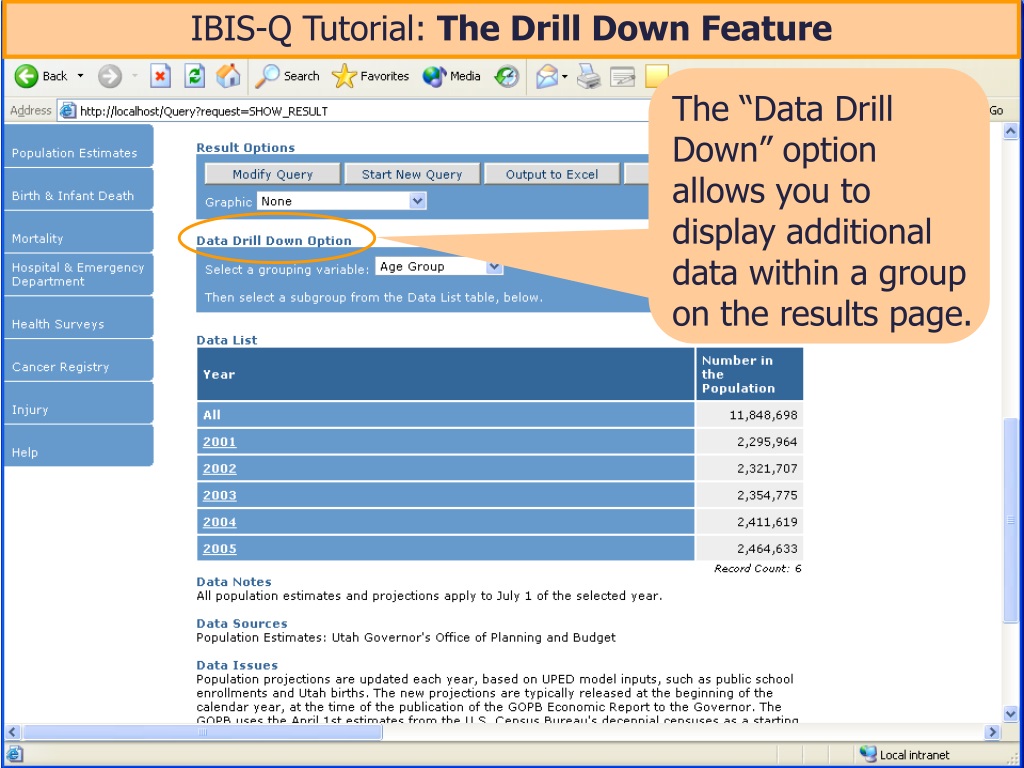
Task: Click the Result Options heading
Action: (246, 148)
